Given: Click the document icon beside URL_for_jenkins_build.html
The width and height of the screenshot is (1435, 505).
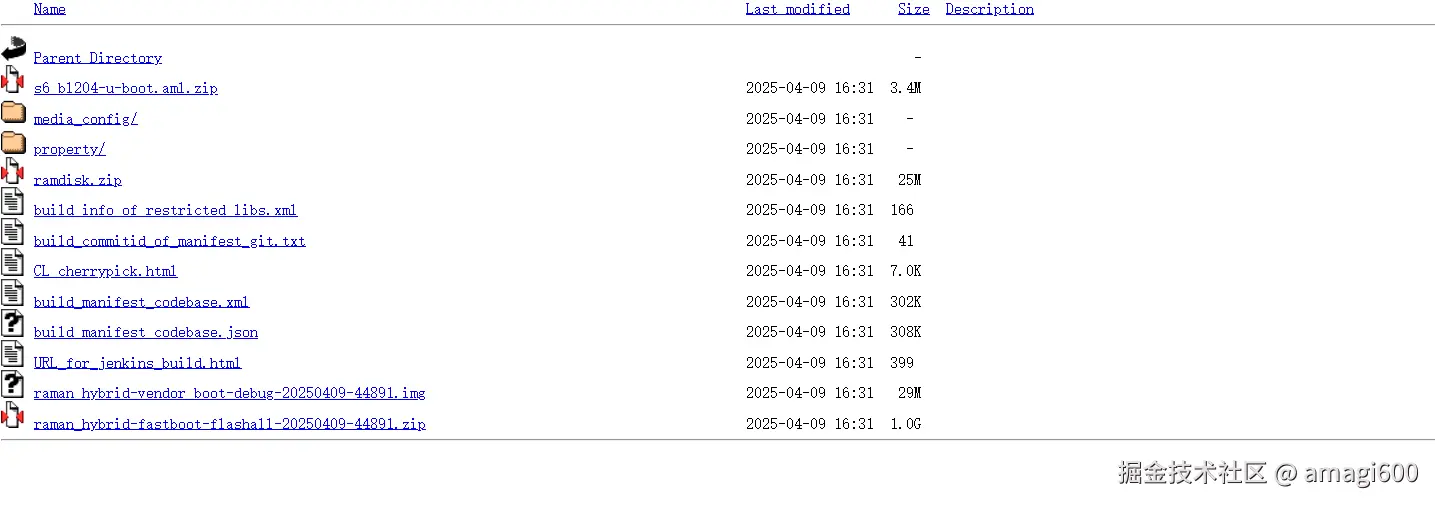Looking at the screenshot, I should coord(13,356).
